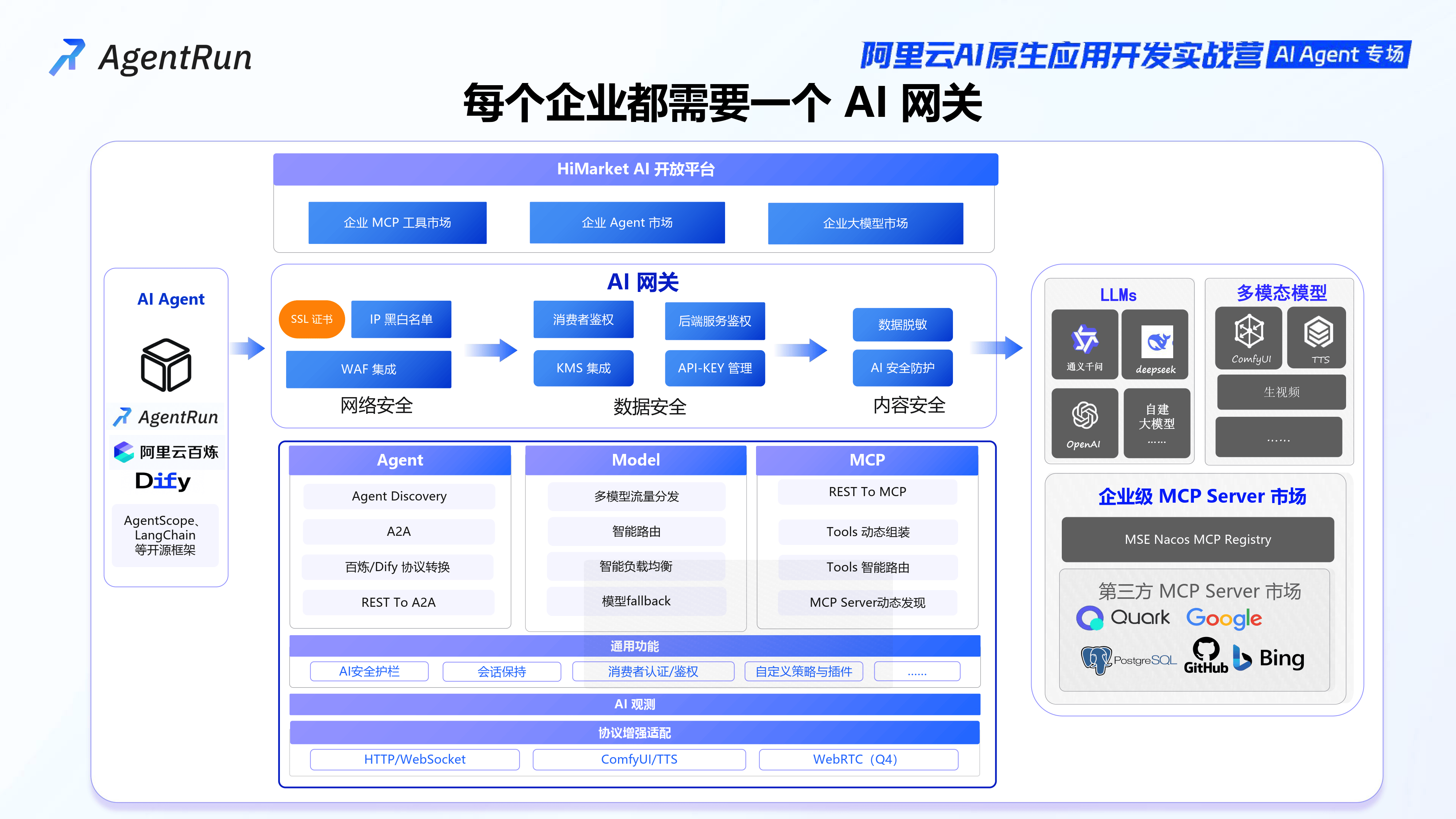
Task: Click the 消费者鉴权 box
Action: tap(583, 319)
